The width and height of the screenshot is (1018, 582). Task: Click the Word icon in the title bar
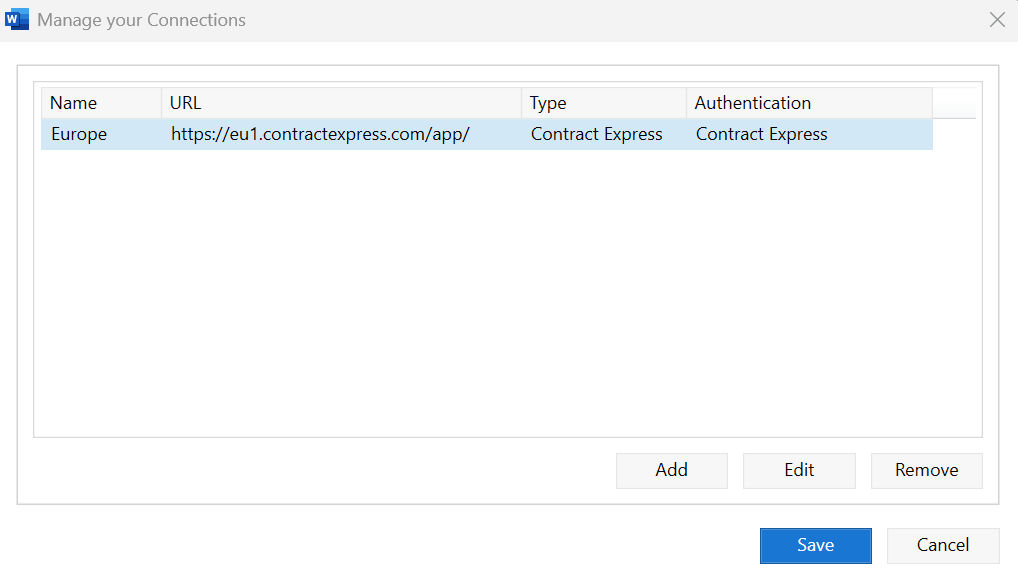(17, 19)
